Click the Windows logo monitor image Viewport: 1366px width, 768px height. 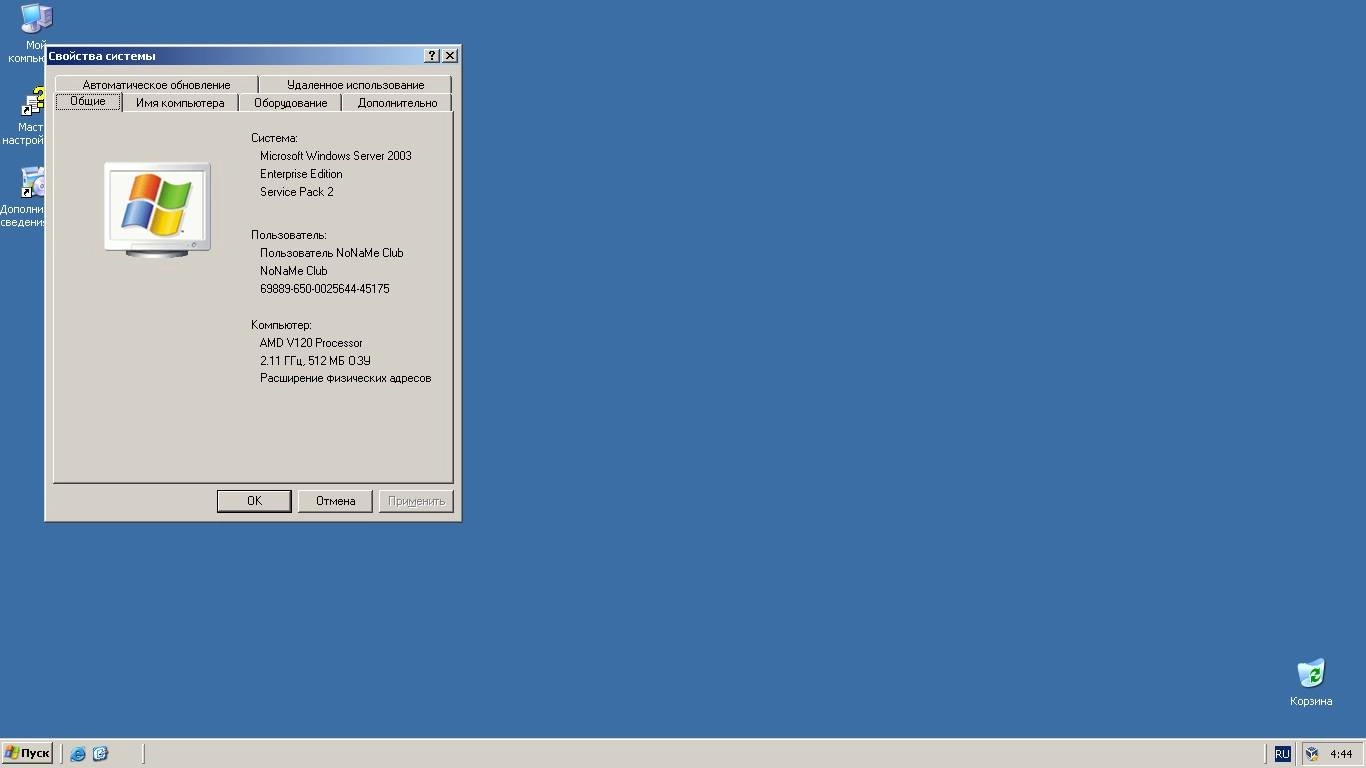(x=157, y=210)
